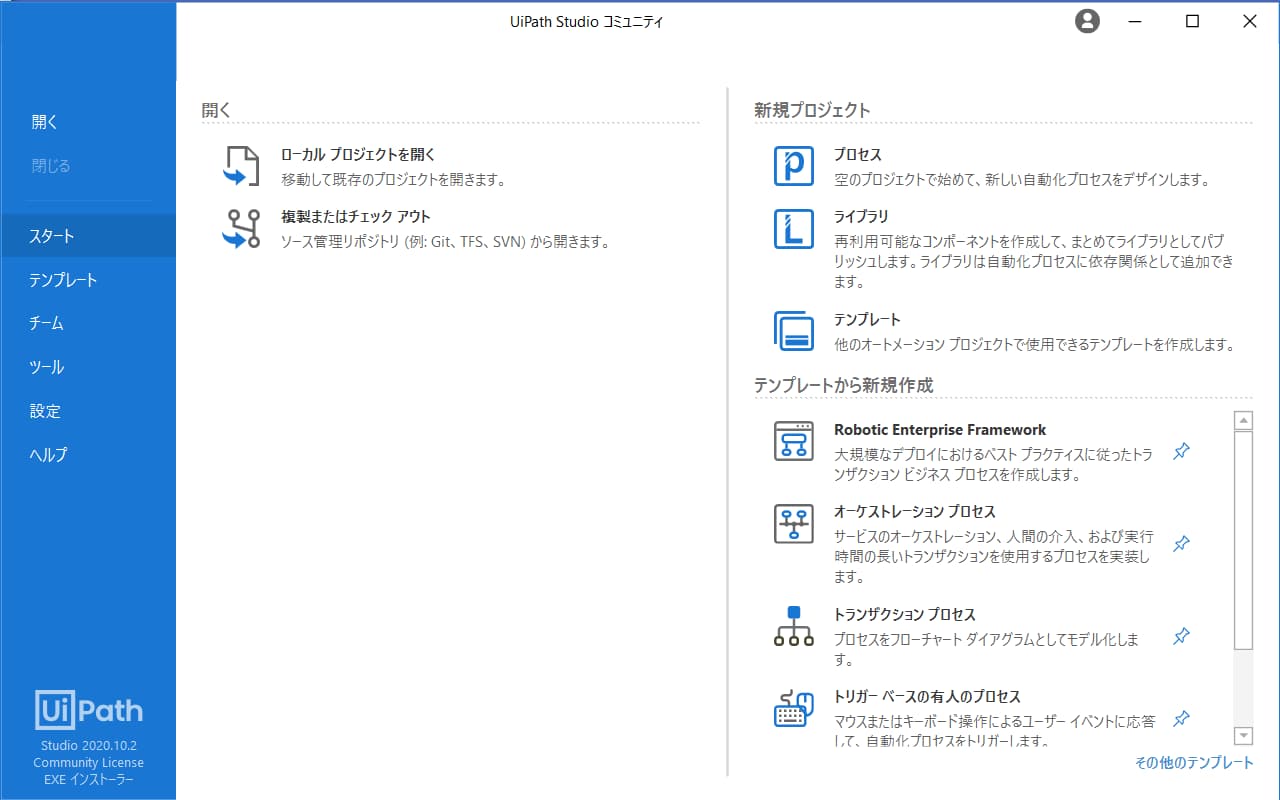
Task: Pin the トリガー ベースの有人のプロセス template
Action: 1181,718
